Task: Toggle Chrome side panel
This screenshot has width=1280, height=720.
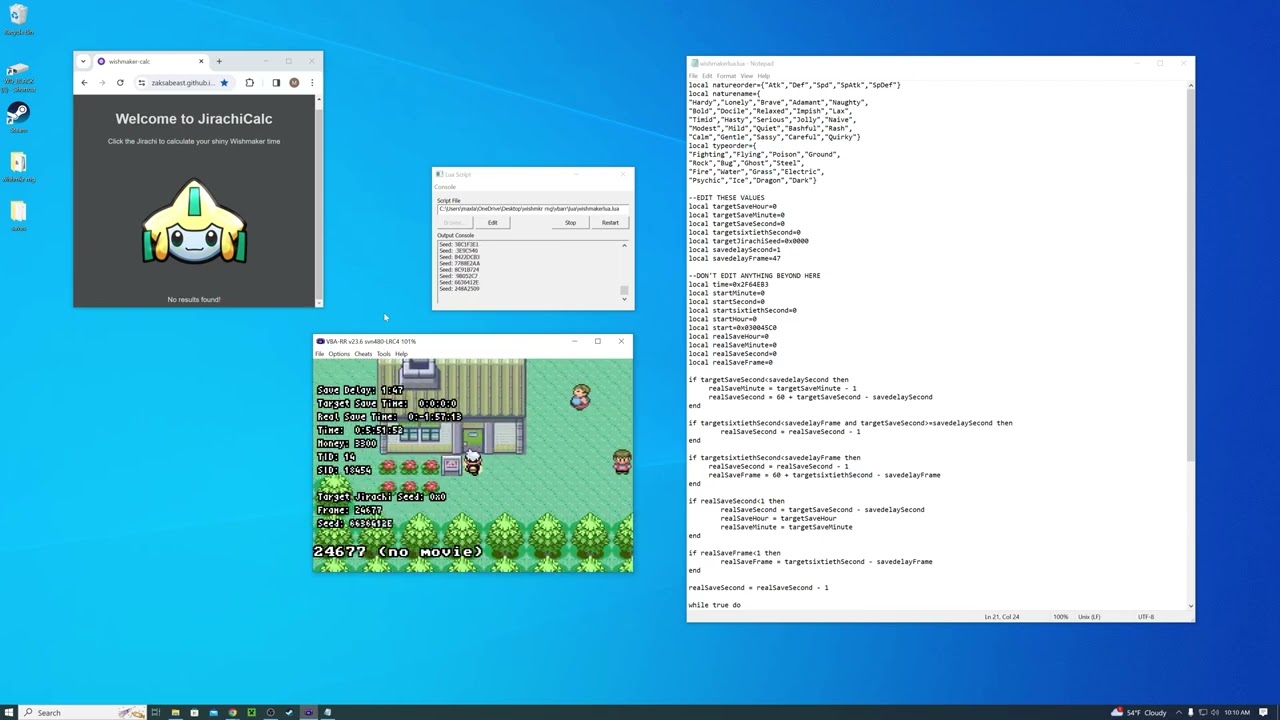Action: pos(276,83)
